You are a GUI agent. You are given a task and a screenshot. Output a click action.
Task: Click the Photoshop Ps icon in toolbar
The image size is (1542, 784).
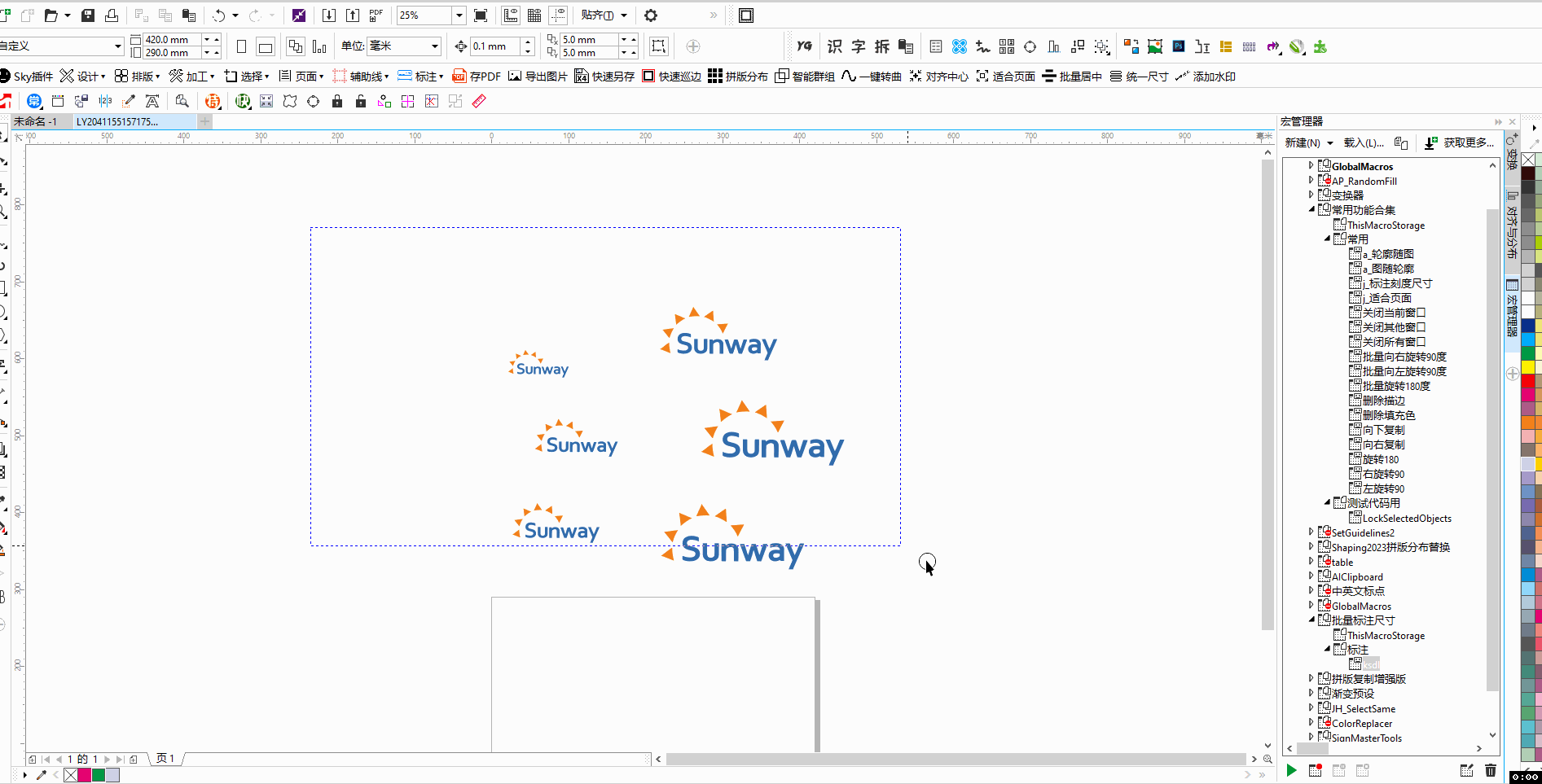point(1179,46)
